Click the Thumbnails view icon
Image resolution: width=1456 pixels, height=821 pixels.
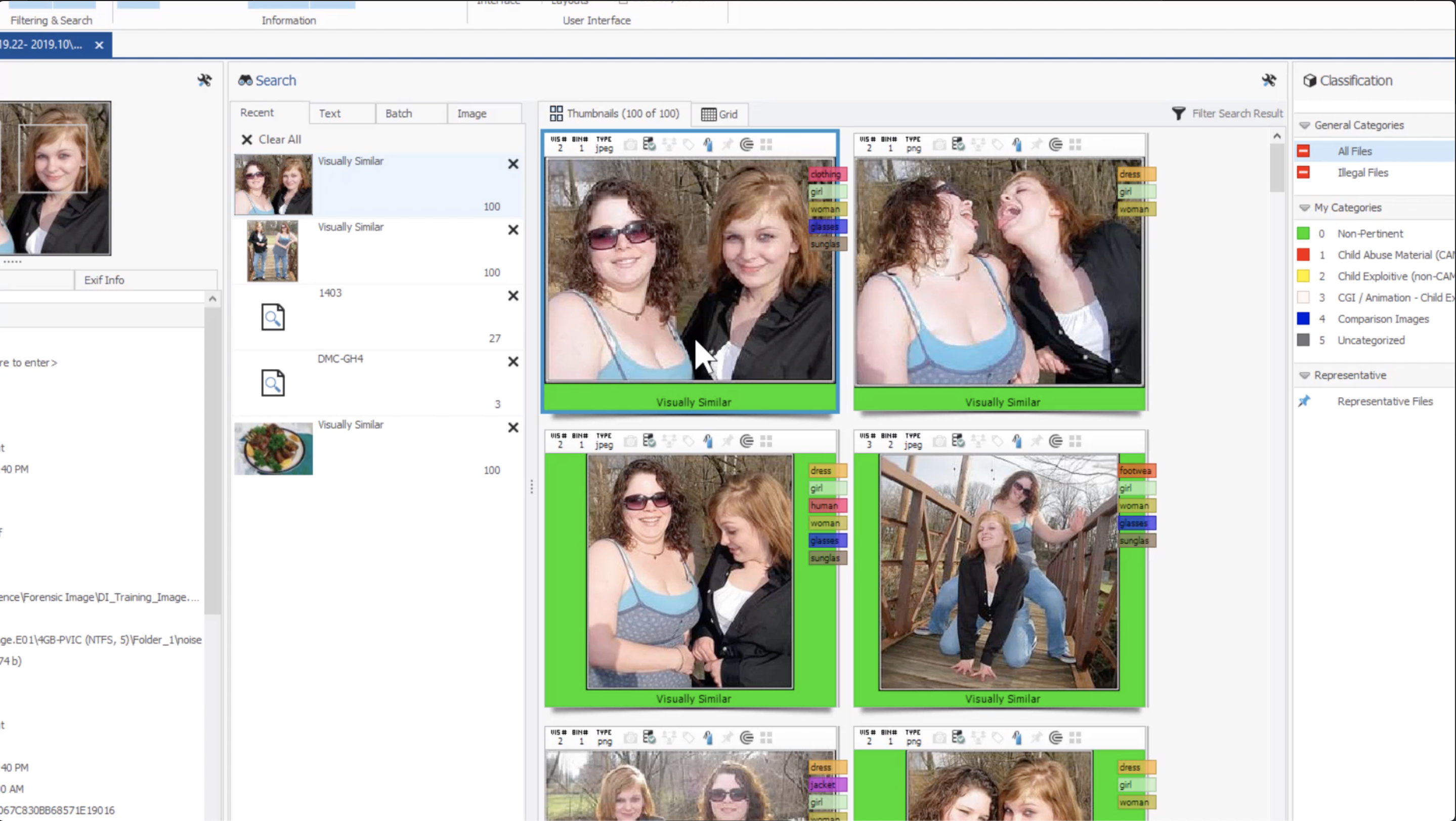click(x=556, y=114)
